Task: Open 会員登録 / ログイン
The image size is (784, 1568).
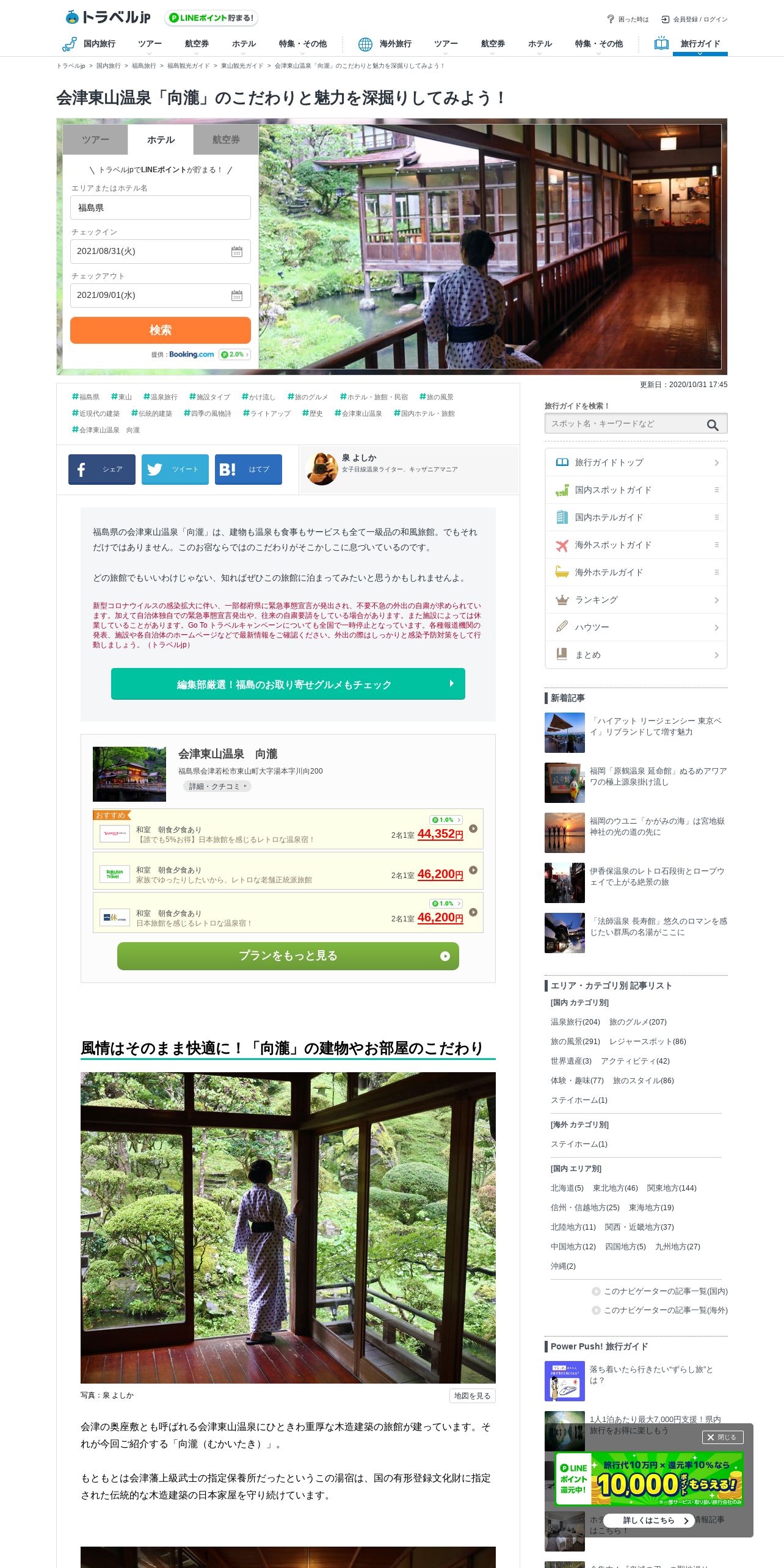Action: 695,20
